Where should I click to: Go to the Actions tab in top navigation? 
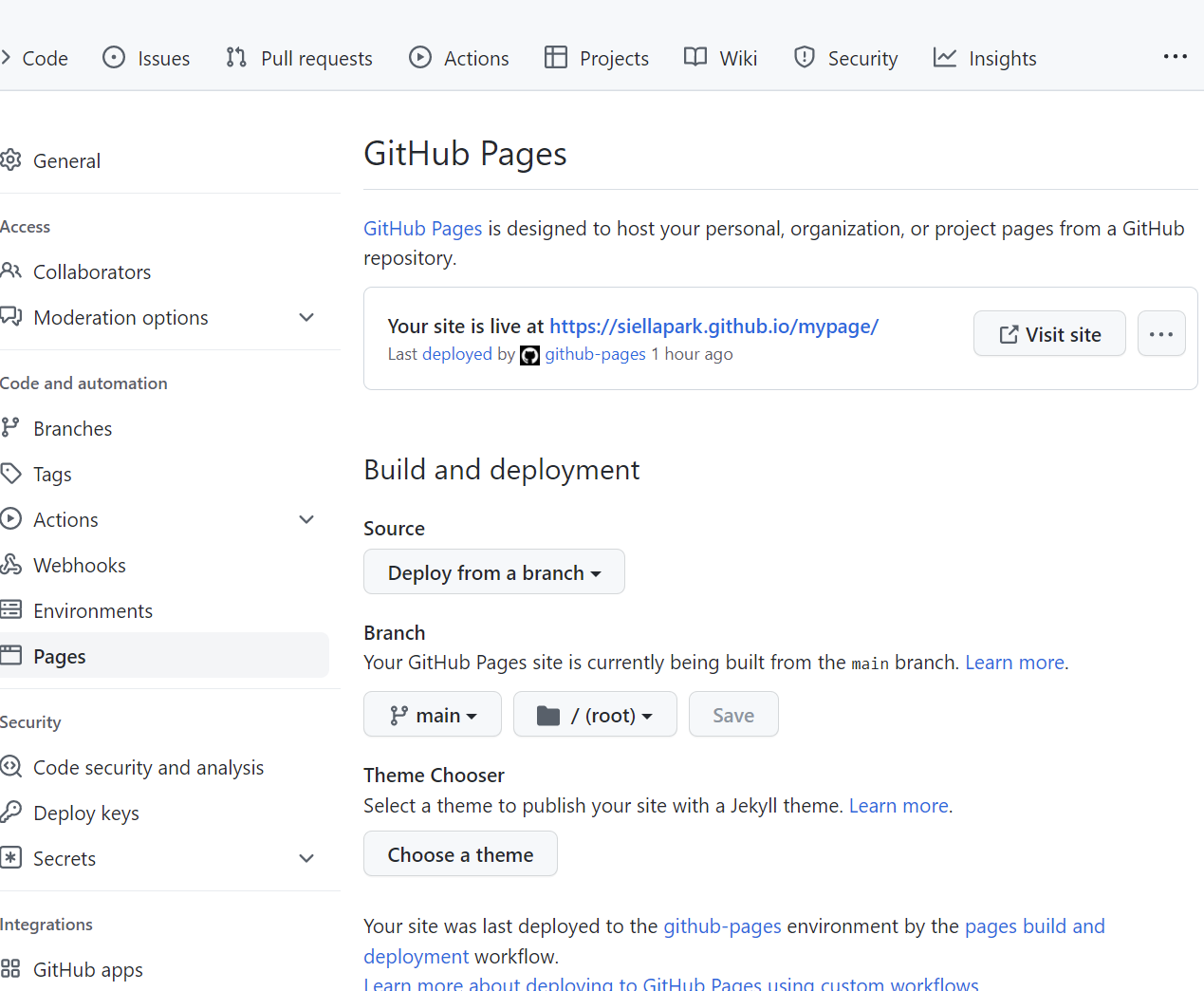tap(459, 58)
